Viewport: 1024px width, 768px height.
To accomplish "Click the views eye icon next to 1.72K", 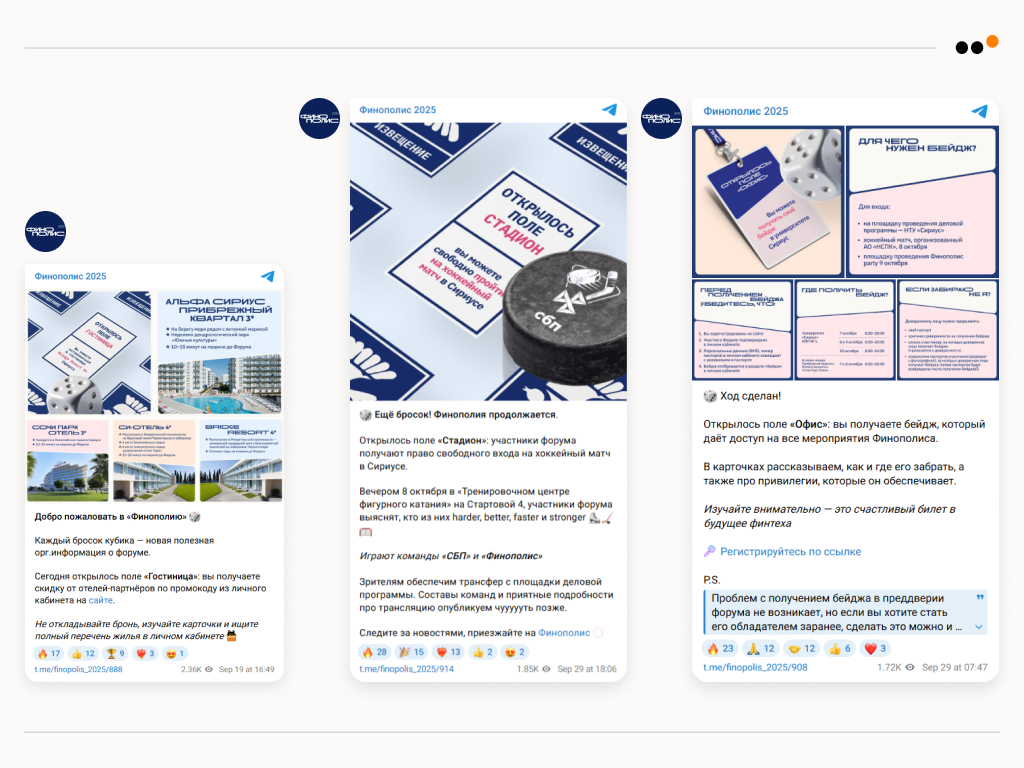I will pos(910,667).
